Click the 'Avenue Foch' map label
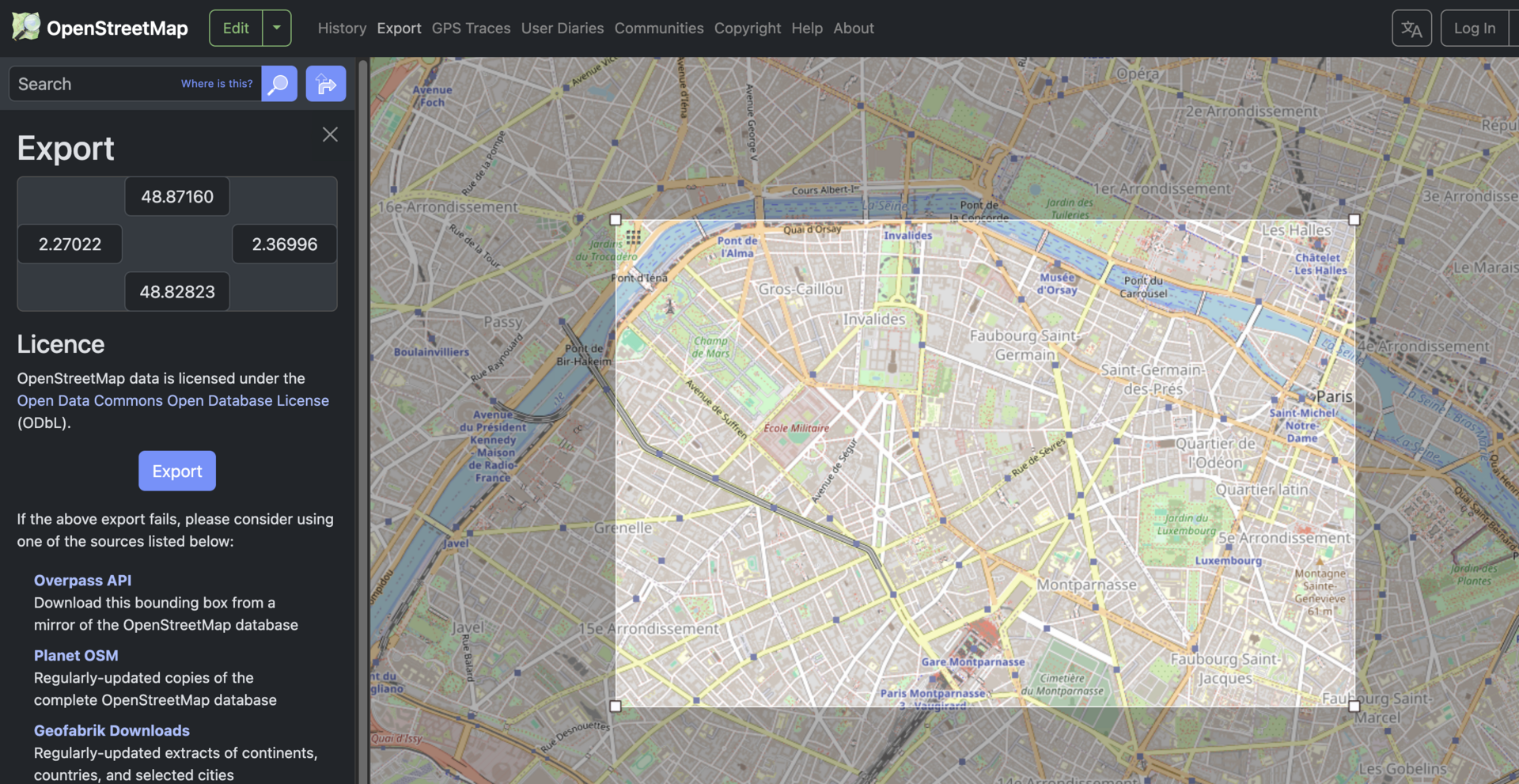 (432, 96)
